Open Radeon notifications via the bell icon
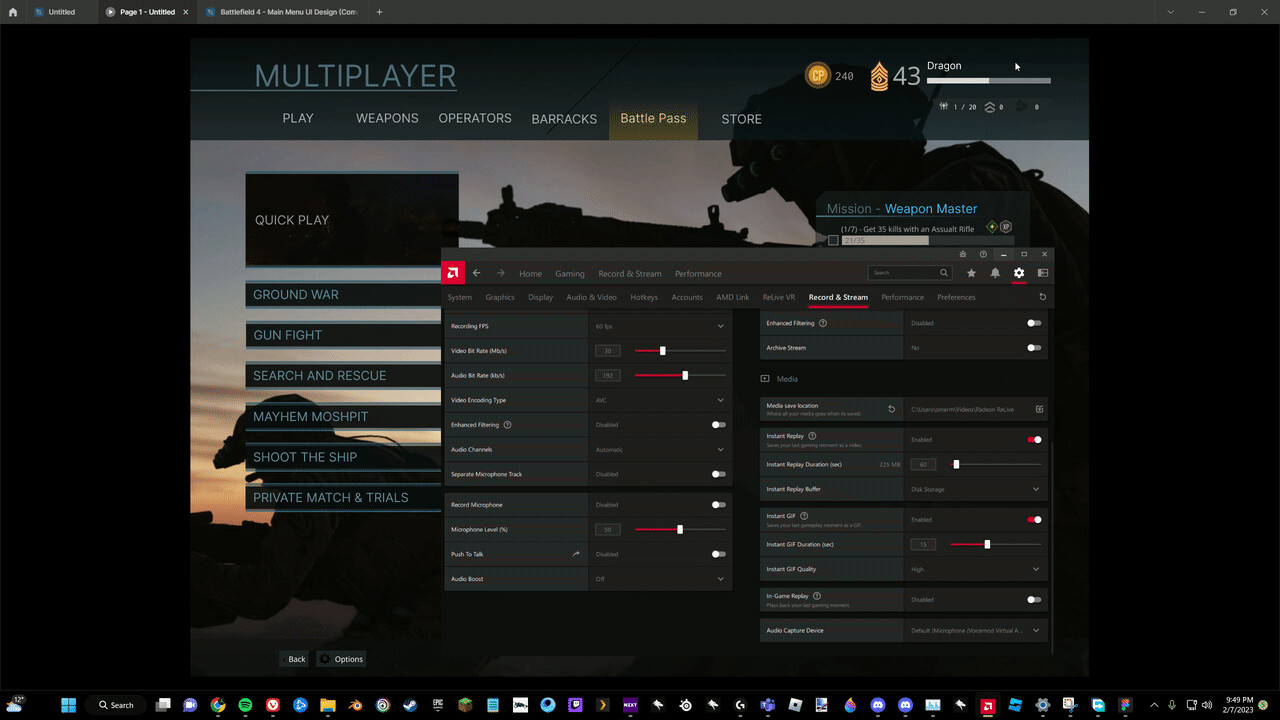 pyautogui.click(x=995, y=272)
